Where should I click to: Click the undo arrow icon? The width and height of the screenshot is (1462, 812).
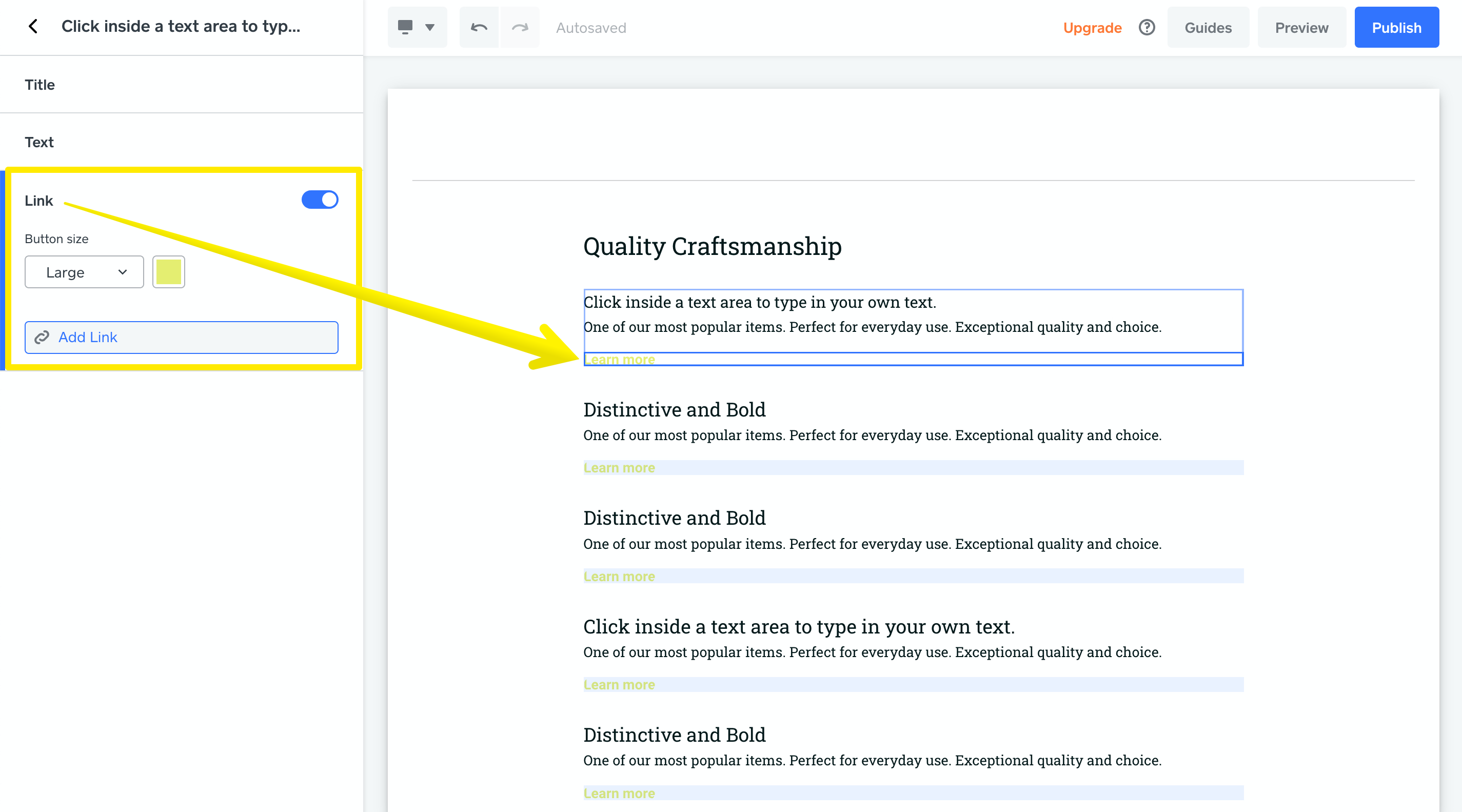click(479, 27)
